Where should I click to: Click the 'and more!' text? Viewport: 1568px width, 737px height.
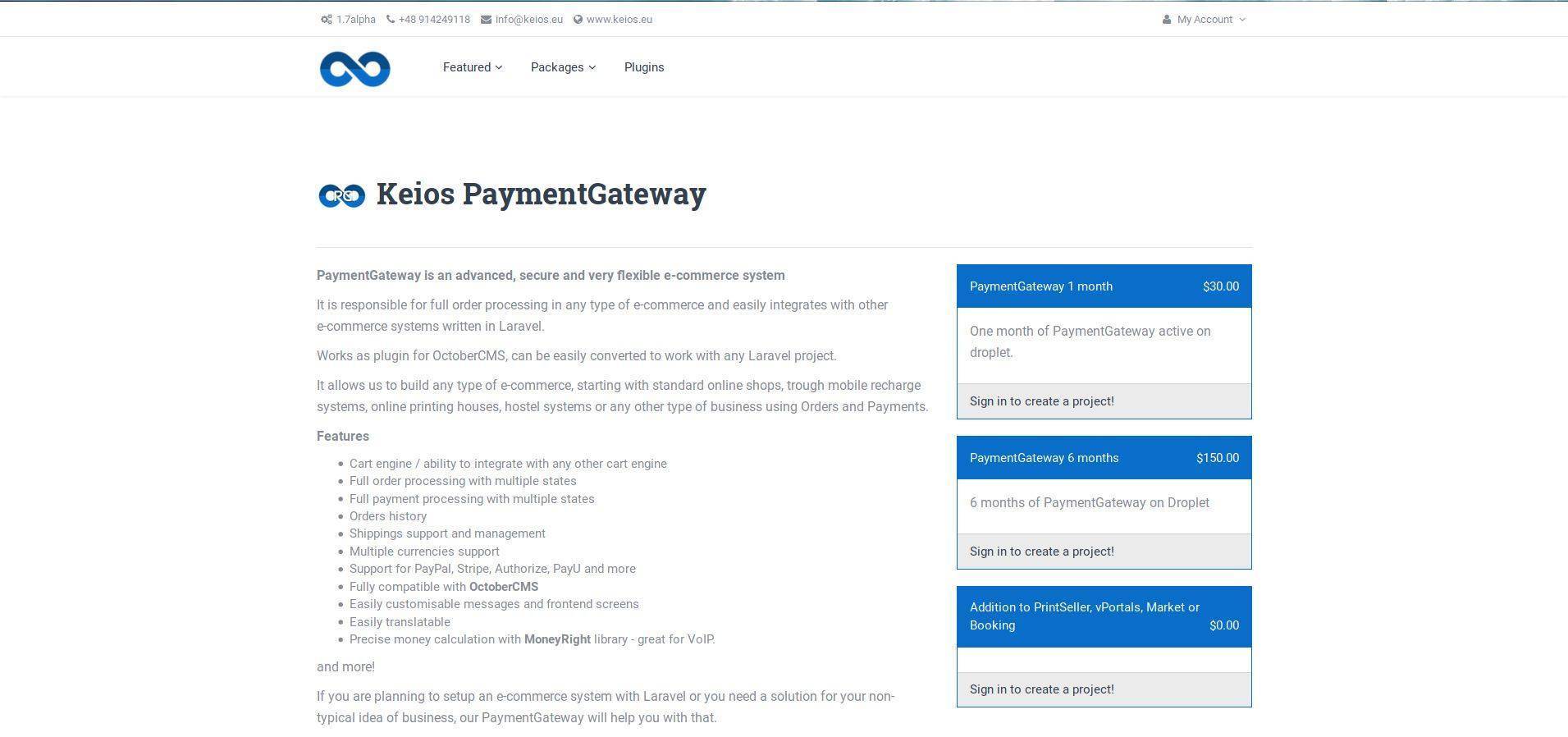tap(345, 667)
